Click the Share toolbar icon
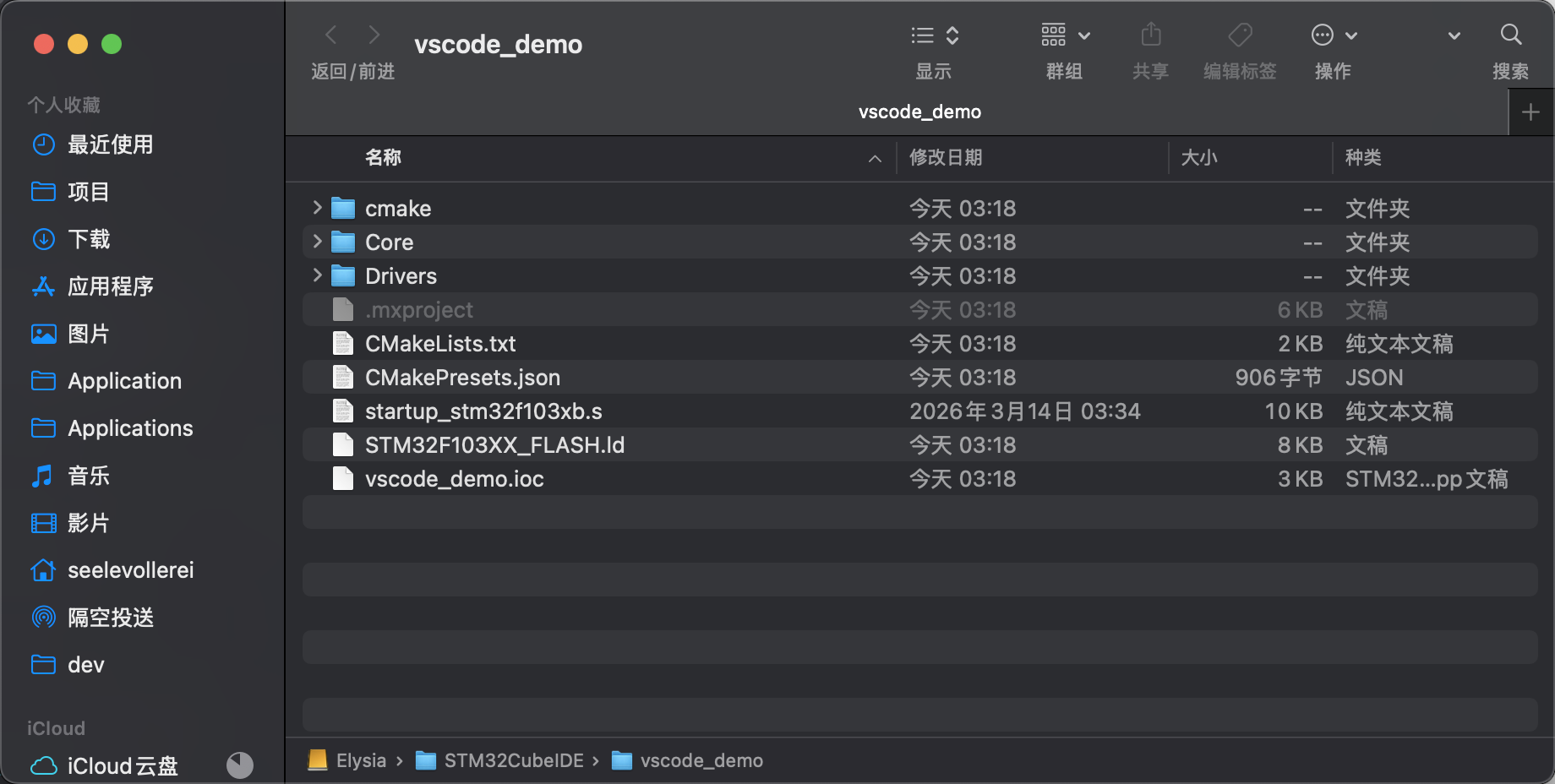 (1150, 35)
